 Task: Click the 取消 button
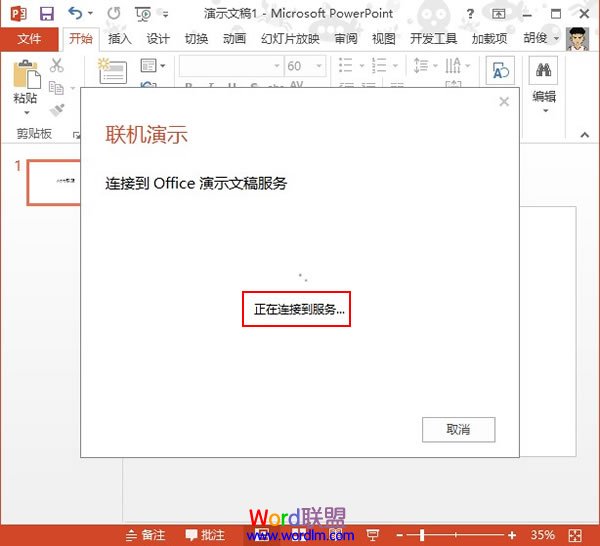(458, 430)
